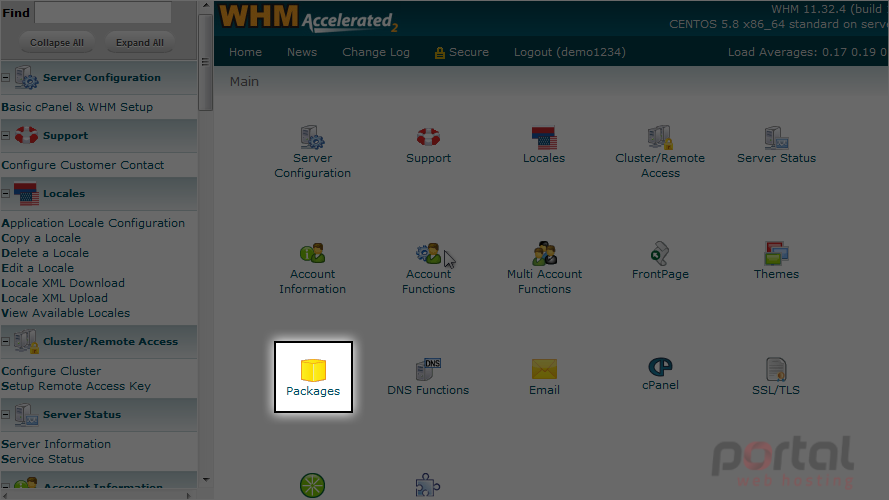This screenshot has height=500, width=889.
Task: Click the sidebar Server Status icon
Action: coord(26,414)
